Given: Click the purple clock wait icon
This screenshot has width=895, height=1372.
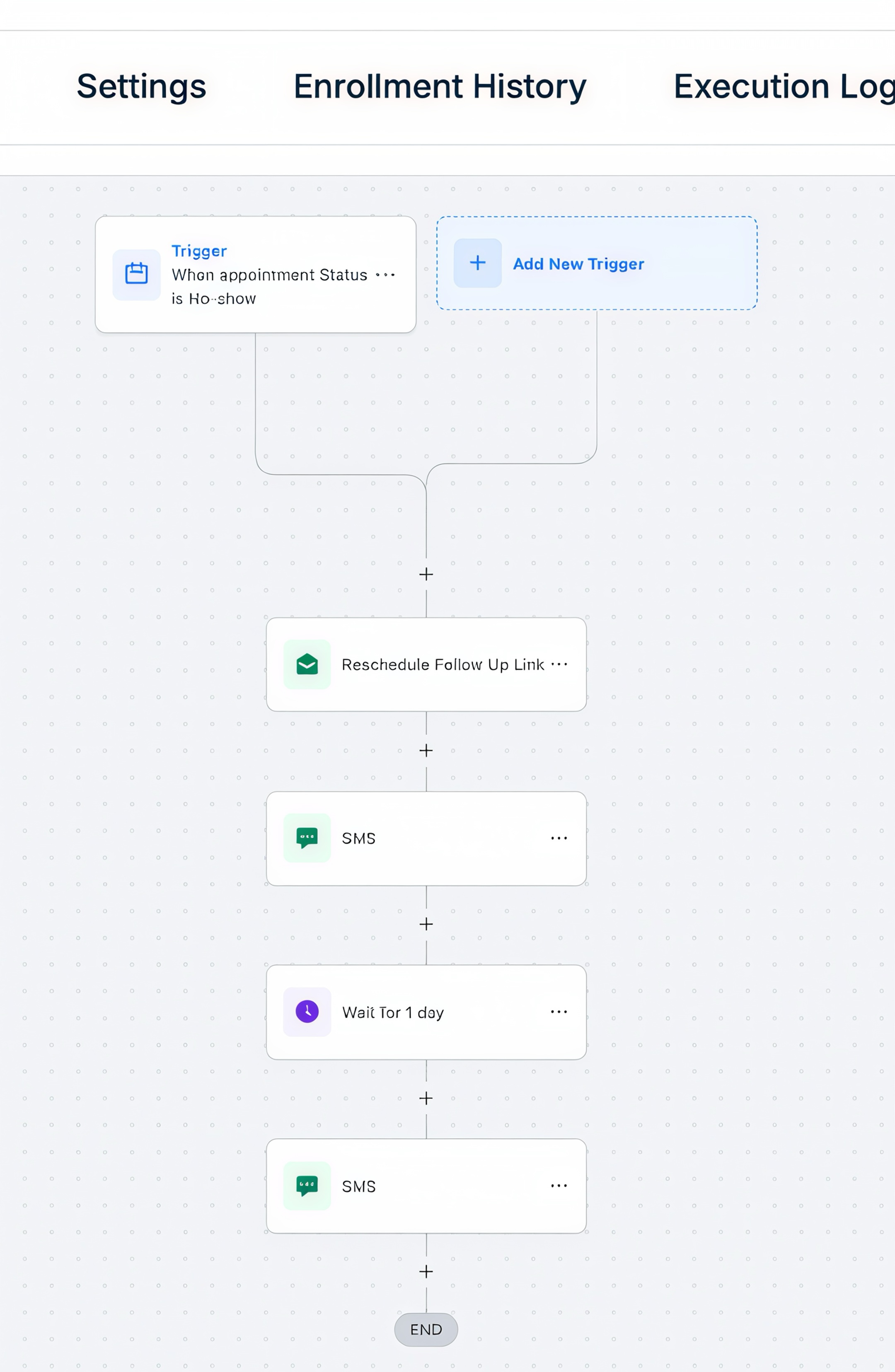Looking at the screenshot, I should (307, 1012).
